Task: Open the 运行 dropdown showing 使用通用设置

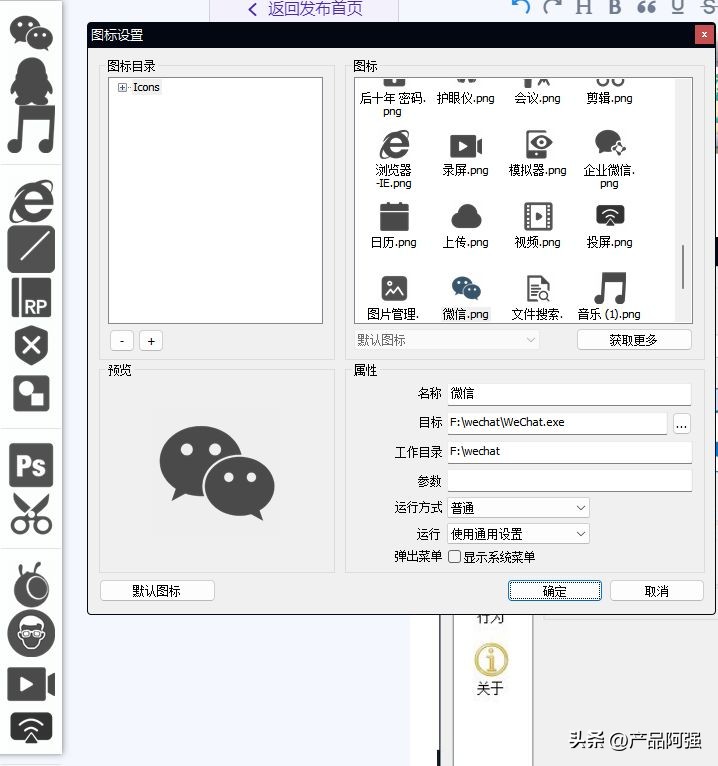Action: (x=518, y=534)
